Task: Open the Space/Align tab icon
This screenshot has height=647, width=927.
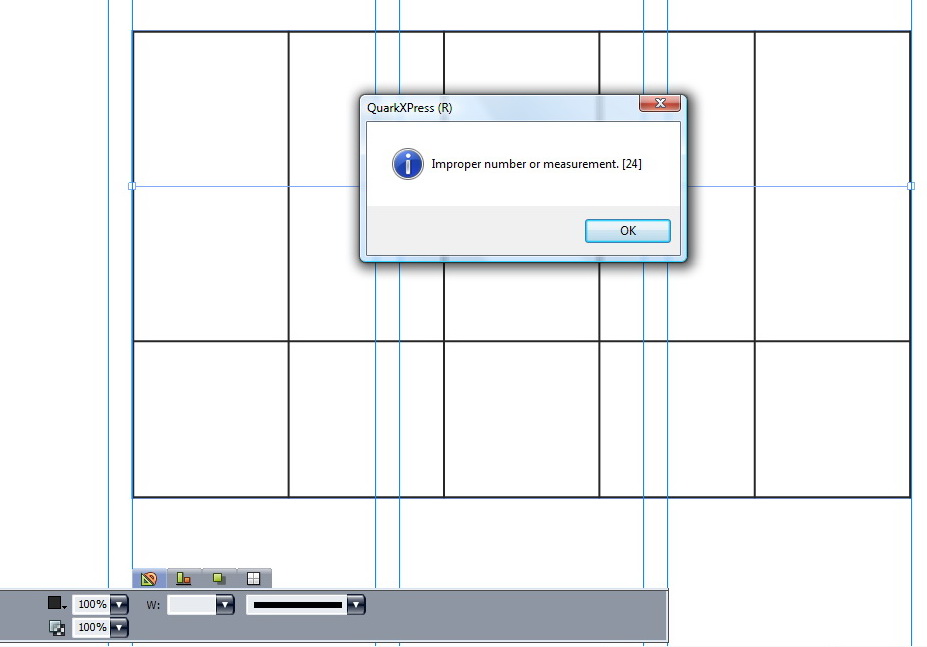Action: [x=184, y=578]
